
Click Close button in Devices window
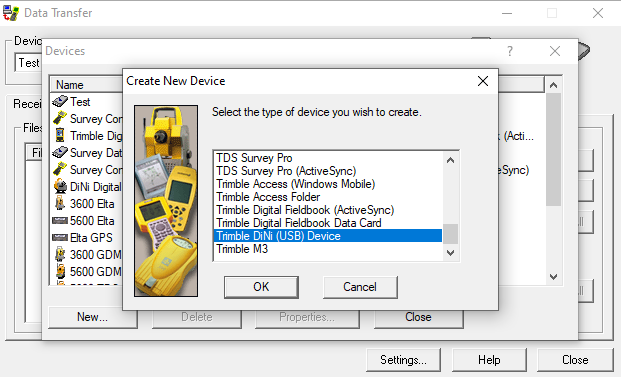(x=418, y=317)
